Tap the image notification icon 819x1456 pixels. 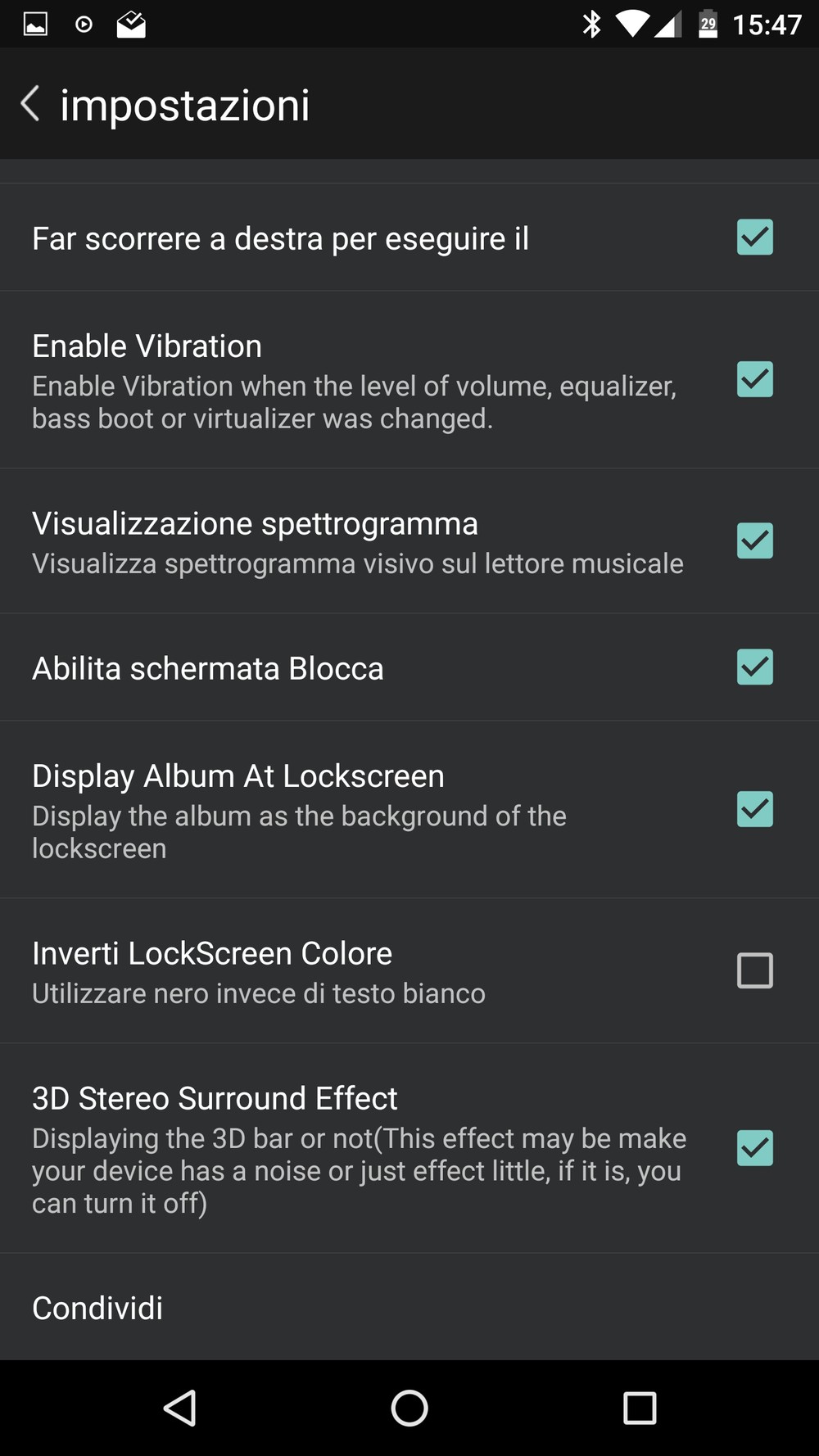click(35, 25)
